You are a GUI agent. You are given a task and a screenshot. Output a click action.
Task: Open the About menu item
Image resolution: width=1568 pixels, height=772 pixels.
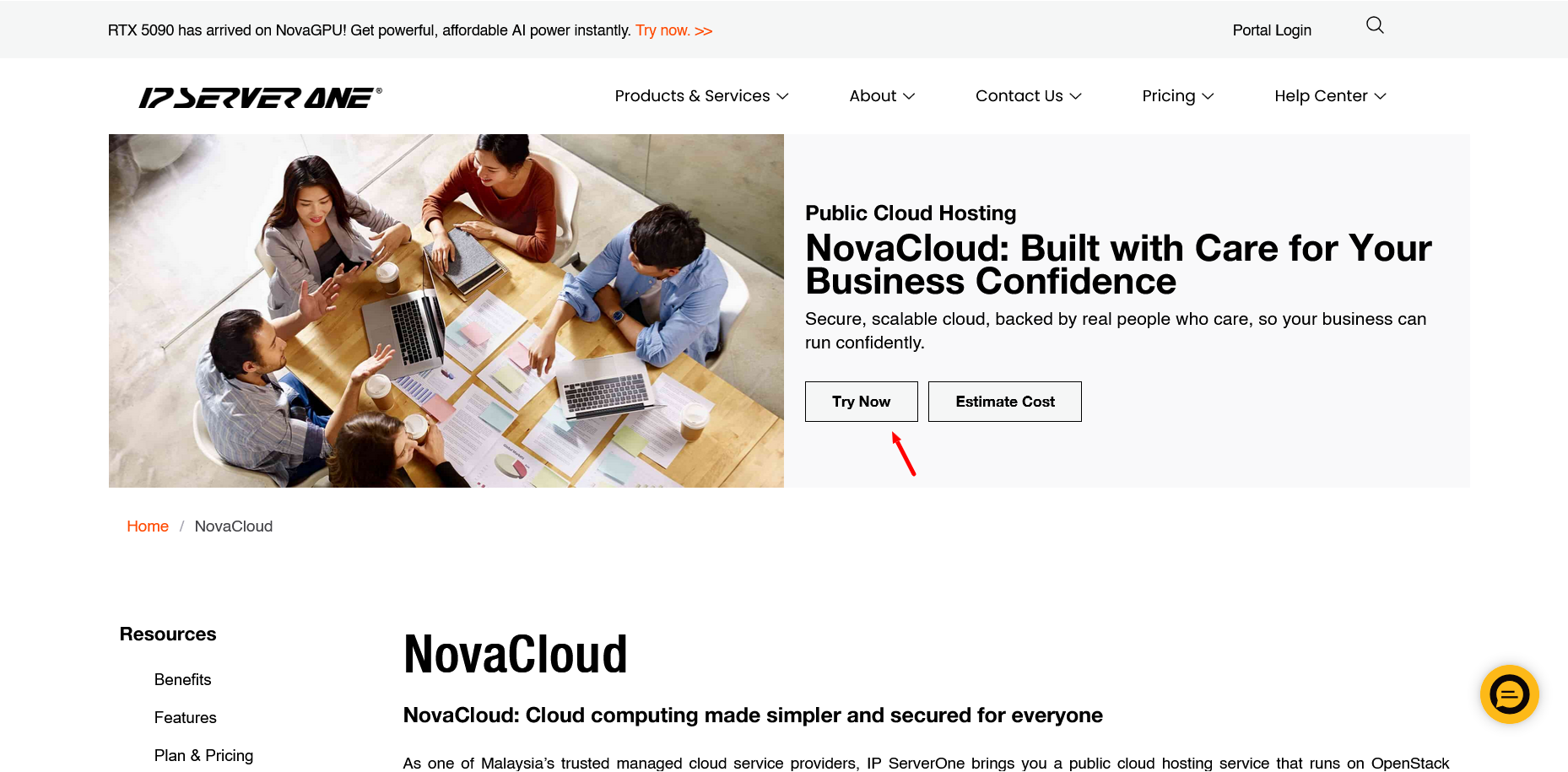click(873, 96)
